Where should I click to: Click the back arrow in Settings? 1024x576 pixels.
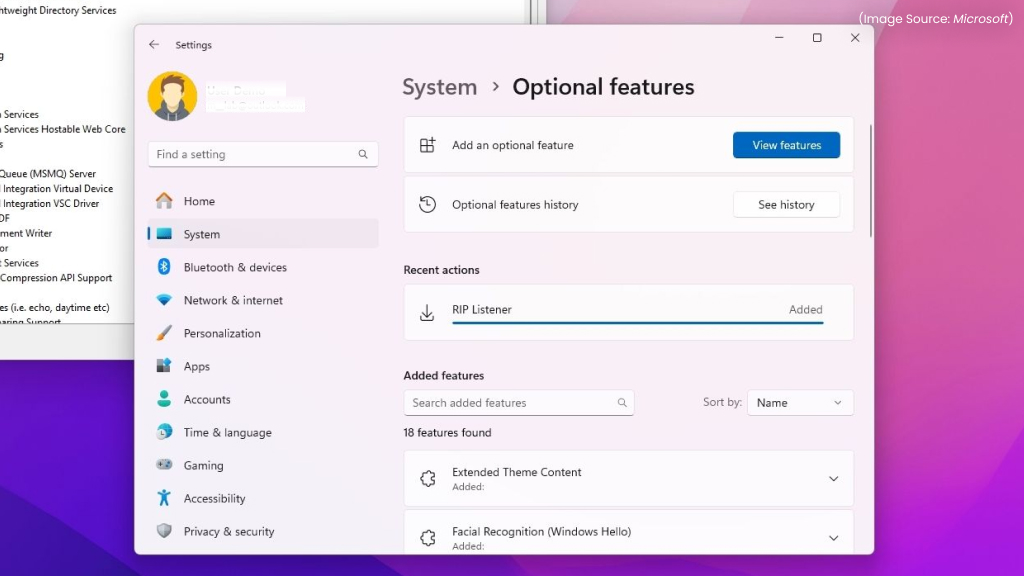point(154,45)
